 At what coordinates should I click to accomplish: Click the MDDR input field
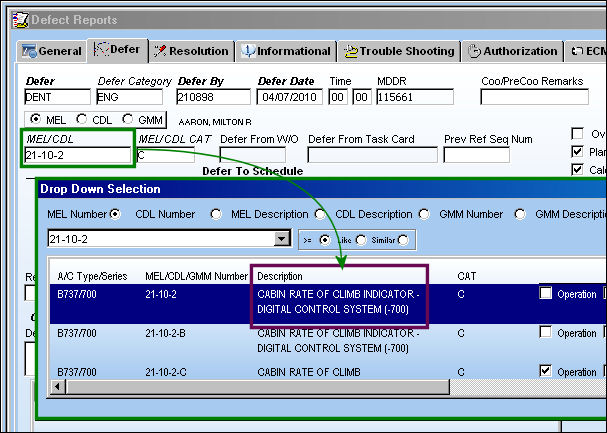[x=415, y=97]
